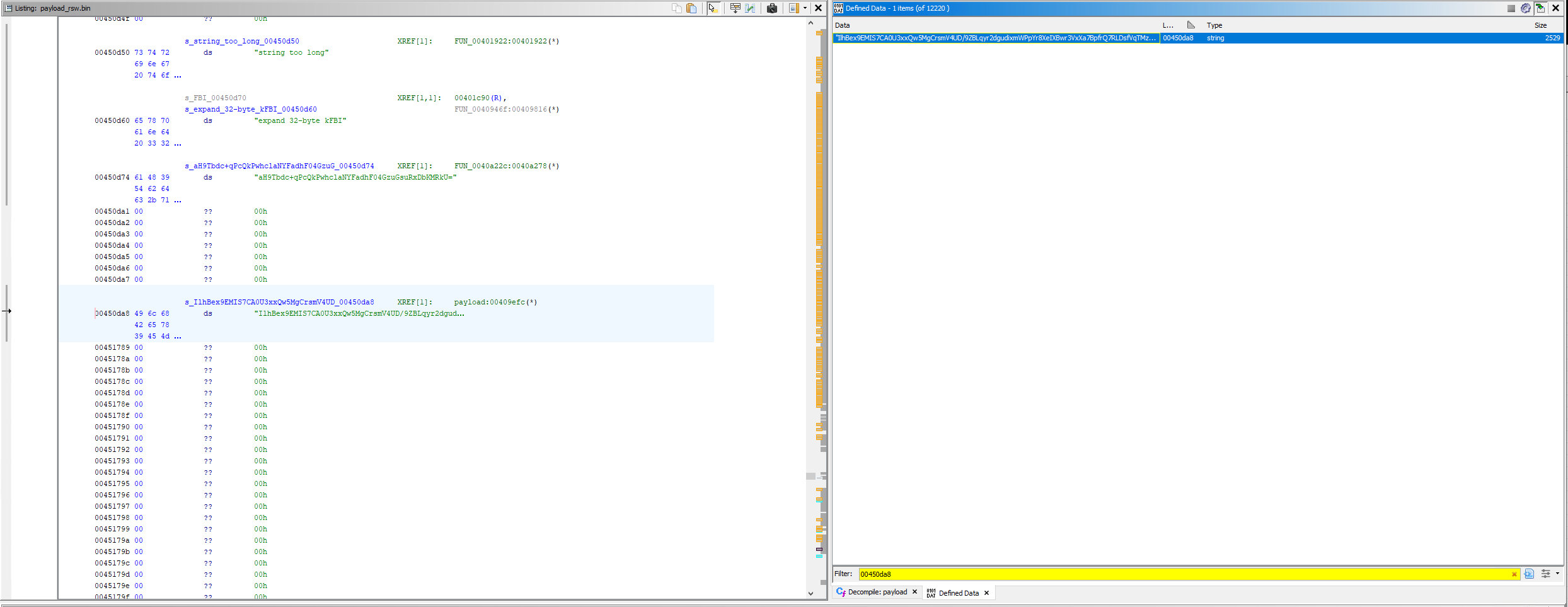The image size is (1568, 607).
Task: Click Listing scrollbar down arrow
Action: (810, 593)
